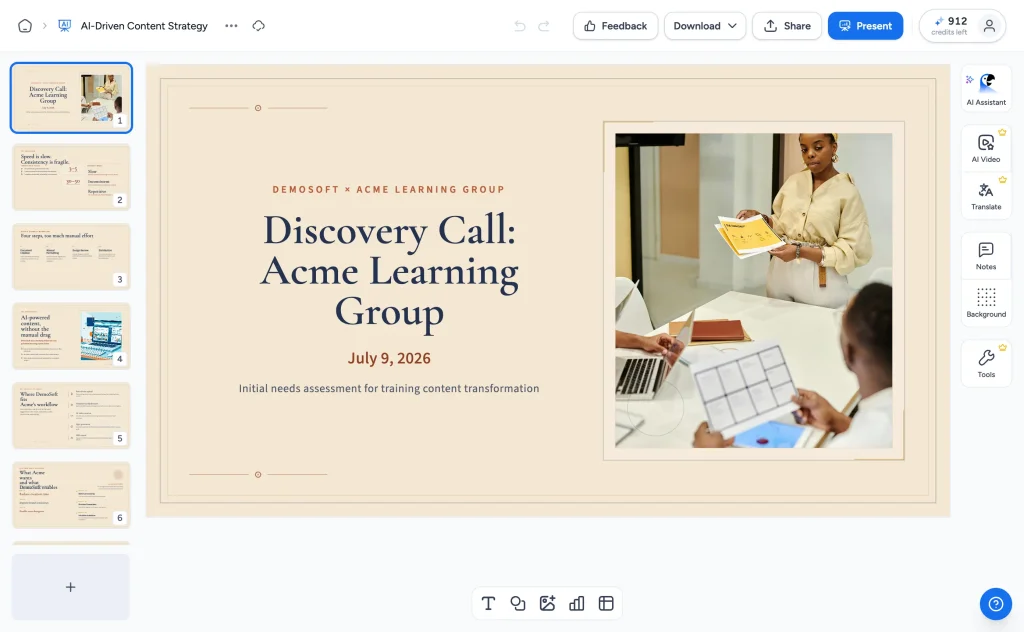Open the Download dropdown

click(705, 26)
